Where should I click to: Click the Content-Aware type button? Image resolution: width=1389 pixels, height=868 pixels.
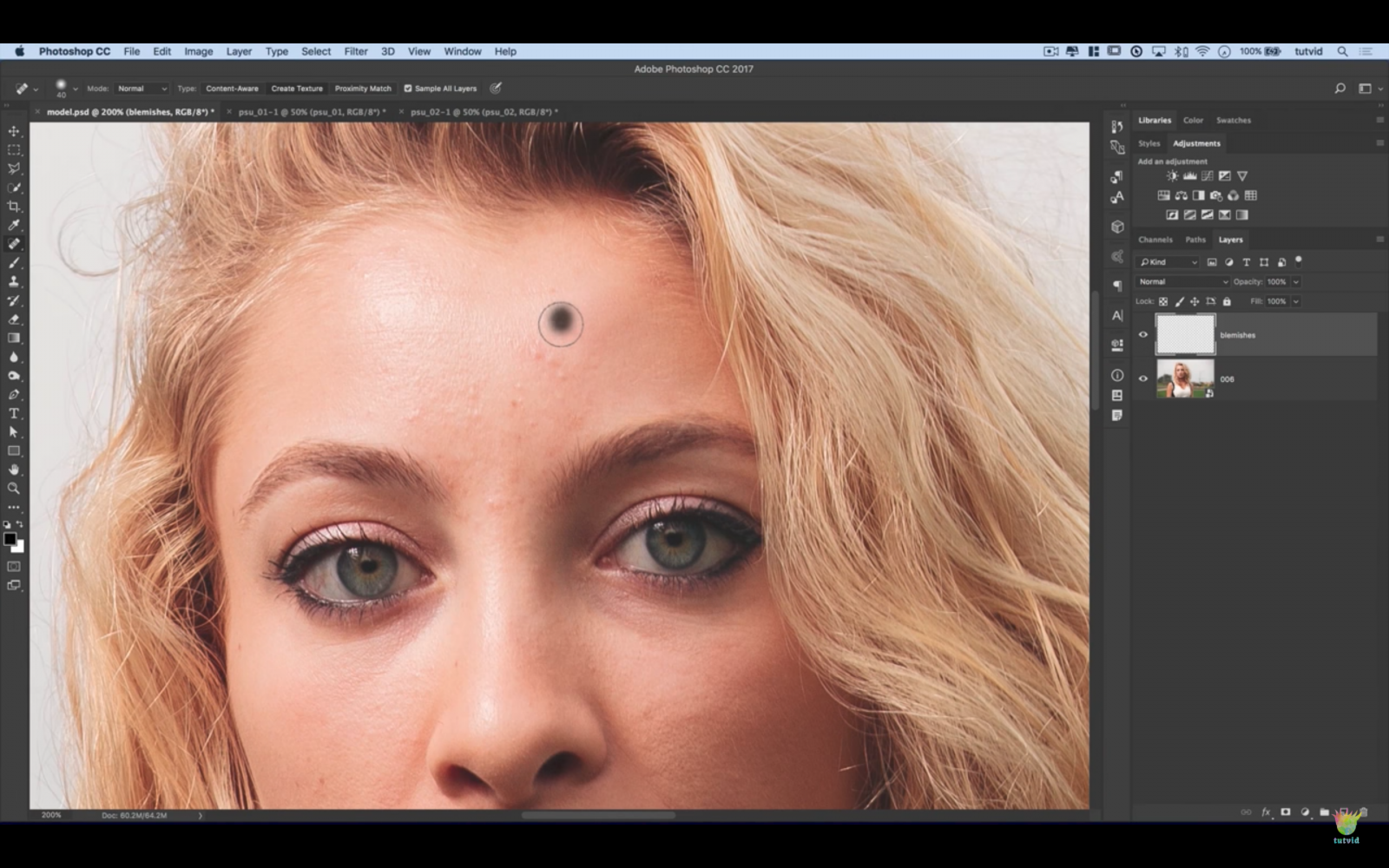click(231, 88)
